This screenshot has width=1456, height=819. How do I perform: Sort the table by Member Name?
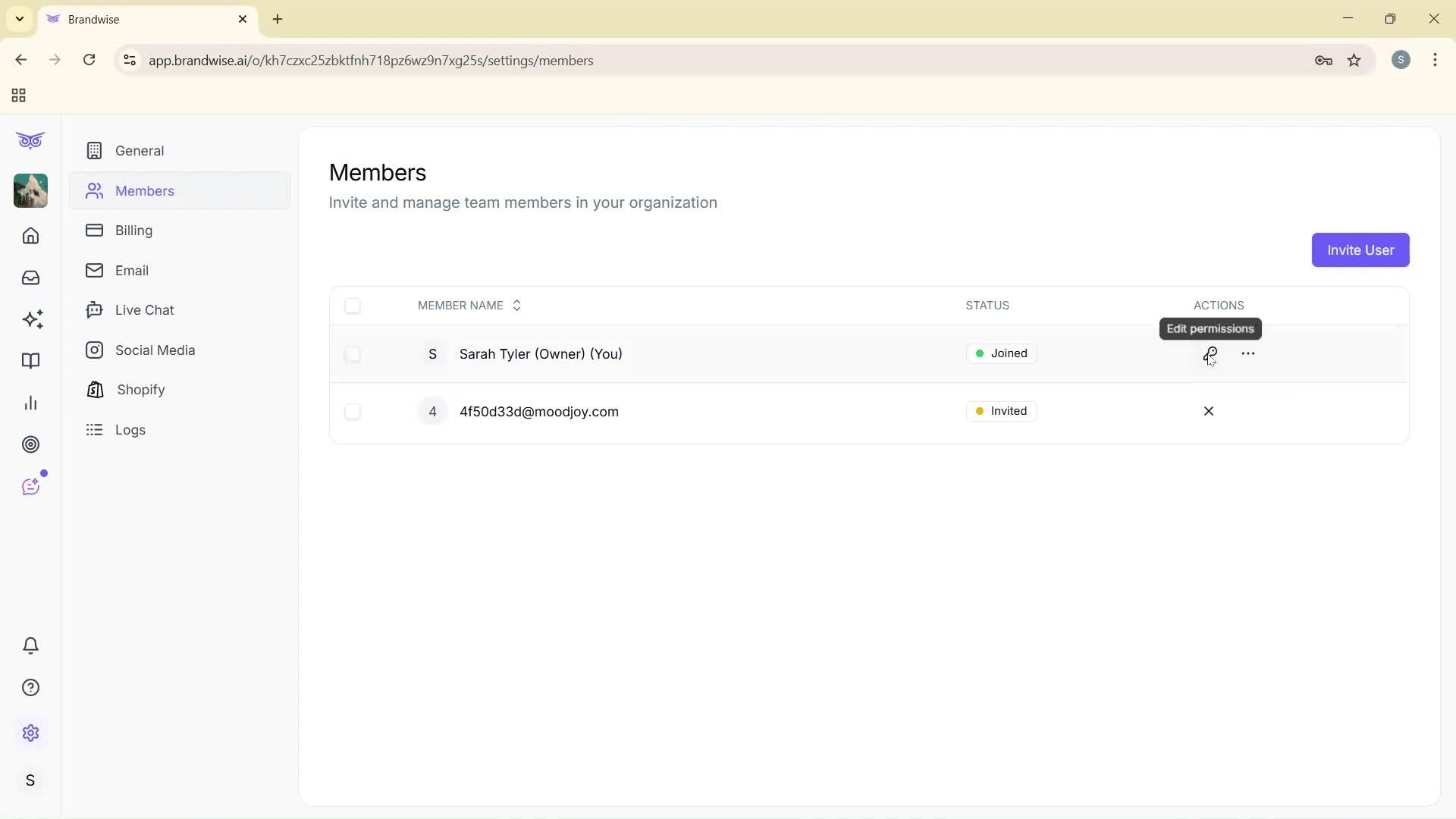[516, 305]
